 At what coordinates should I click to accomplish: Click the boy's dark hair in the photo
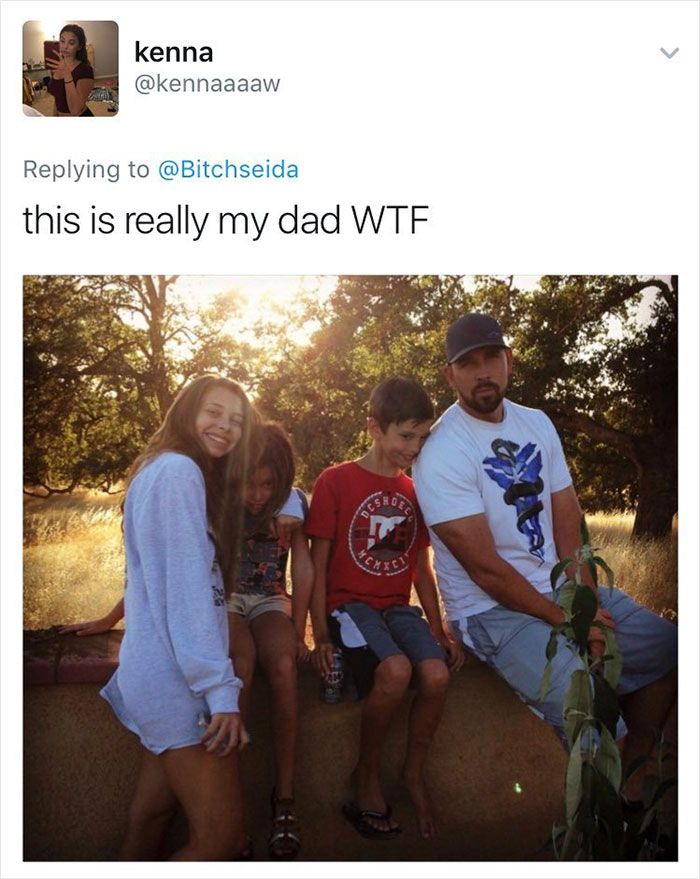tap(400, 398)
